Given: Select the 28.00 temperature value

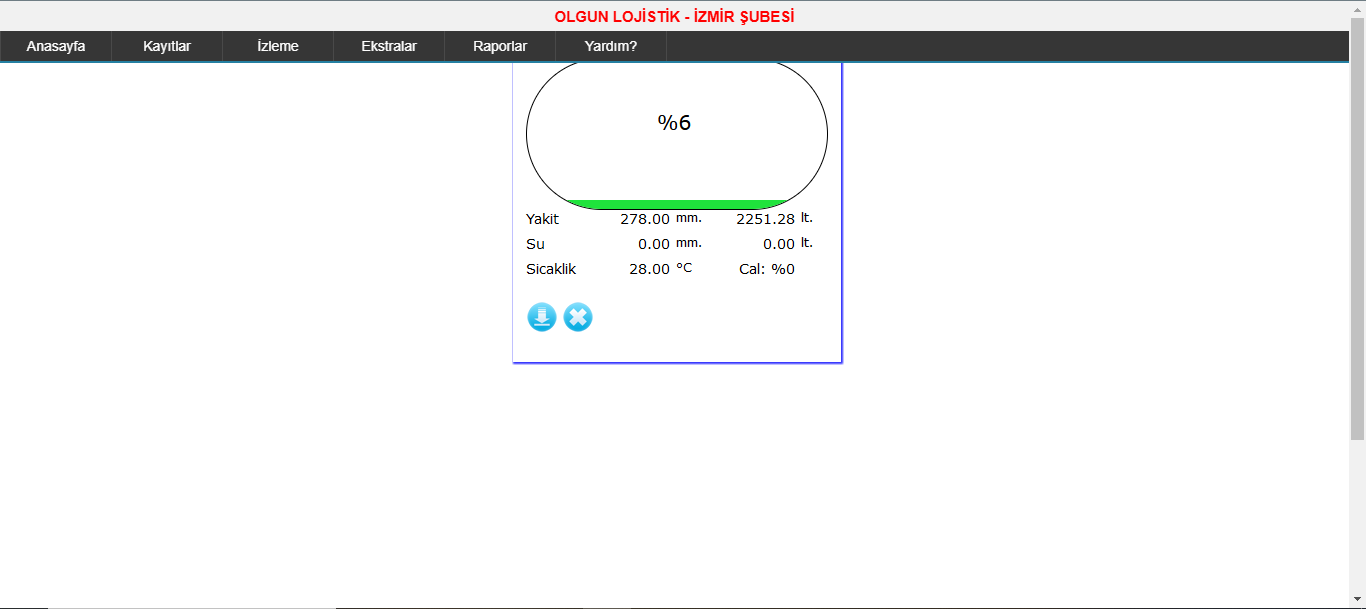Looking at the screenshot, I should point(649,269).
